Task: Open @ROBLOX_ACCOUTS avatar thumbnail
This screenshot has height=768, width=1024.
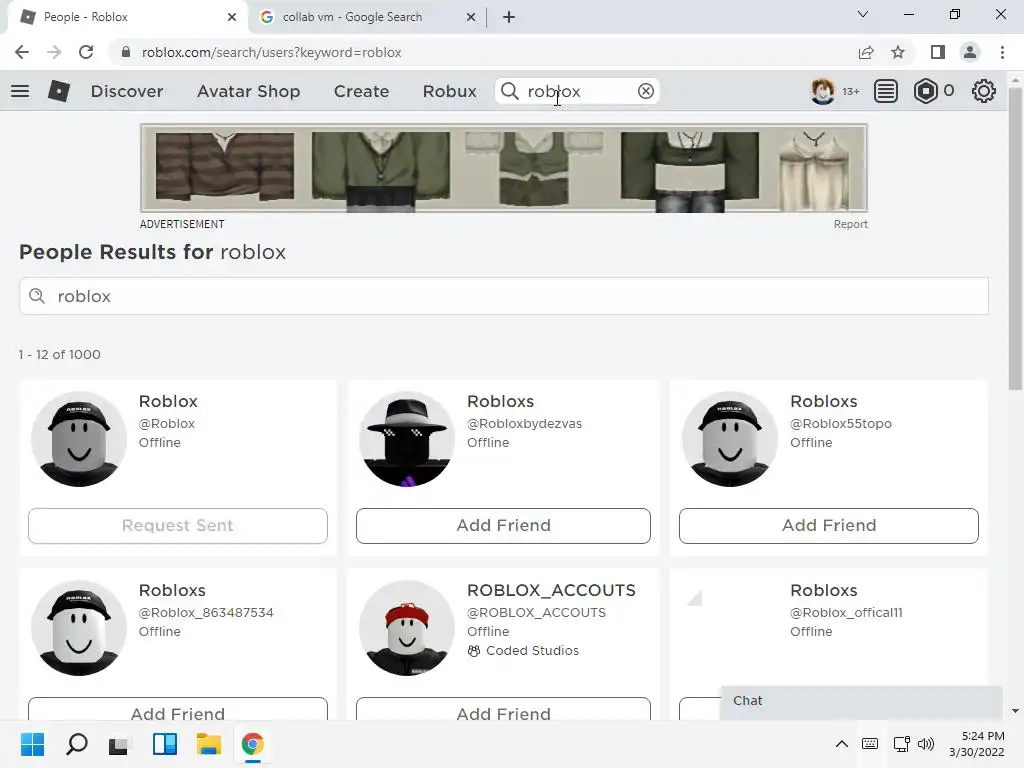Action: pyautogui.click(x=407, y=628)
